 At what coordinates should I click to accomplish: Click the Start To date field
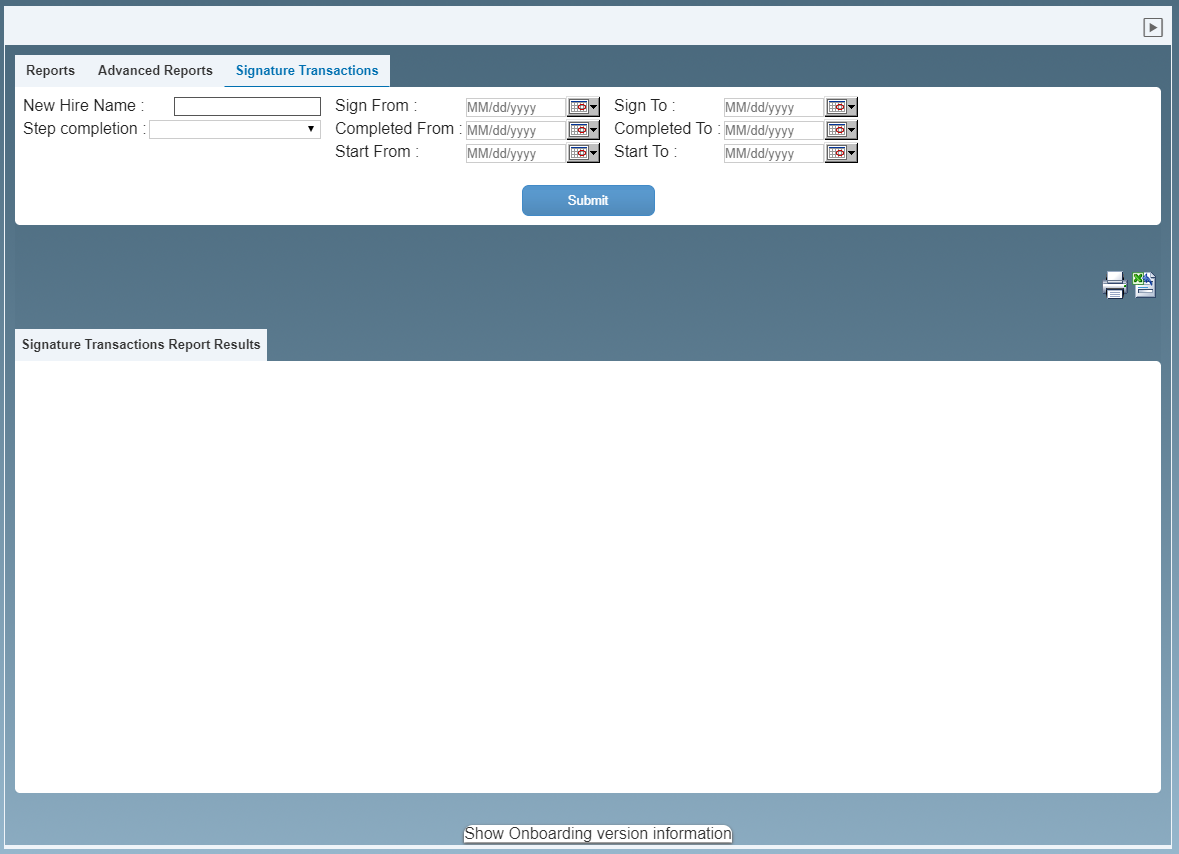[x=774, y=153]
